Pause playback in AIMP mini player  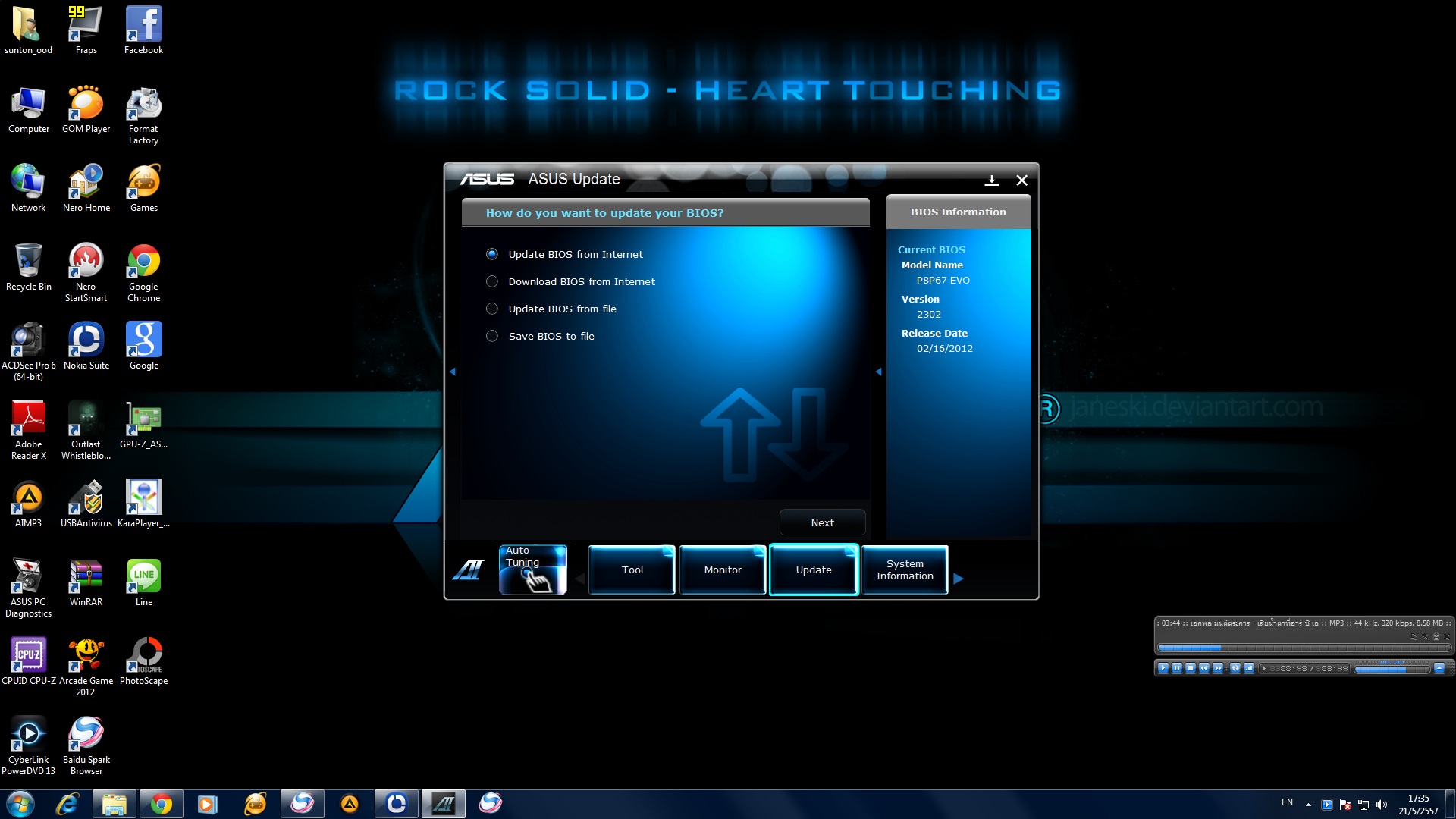[1177, 668]
